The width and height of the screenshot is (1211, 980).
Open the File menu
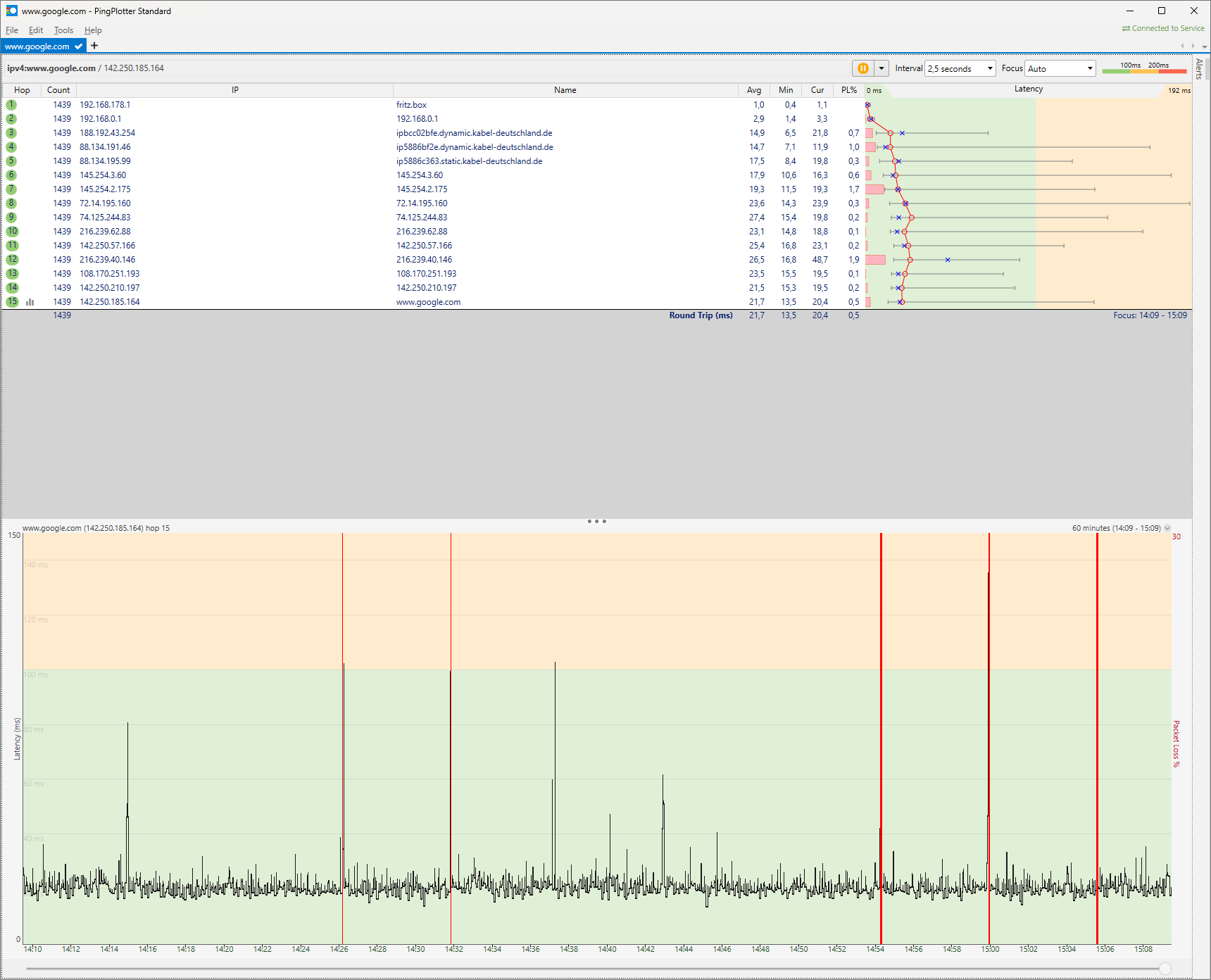pyautogui.click(x=12, y=30)
